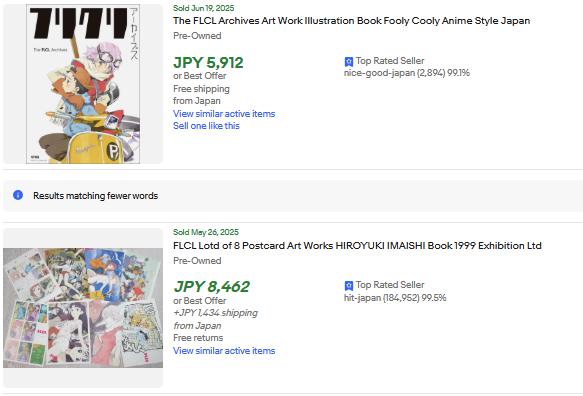Click 'View similar active items' under JPY 8,462 listing

tap(224, 351)
